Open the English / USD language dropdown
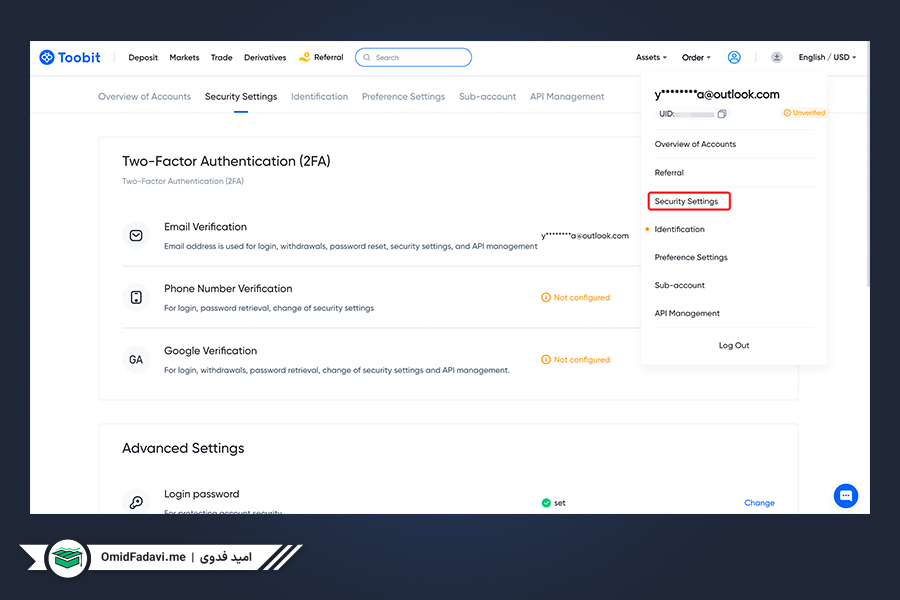This screenshot has height=600, width=900. [827, 57]
